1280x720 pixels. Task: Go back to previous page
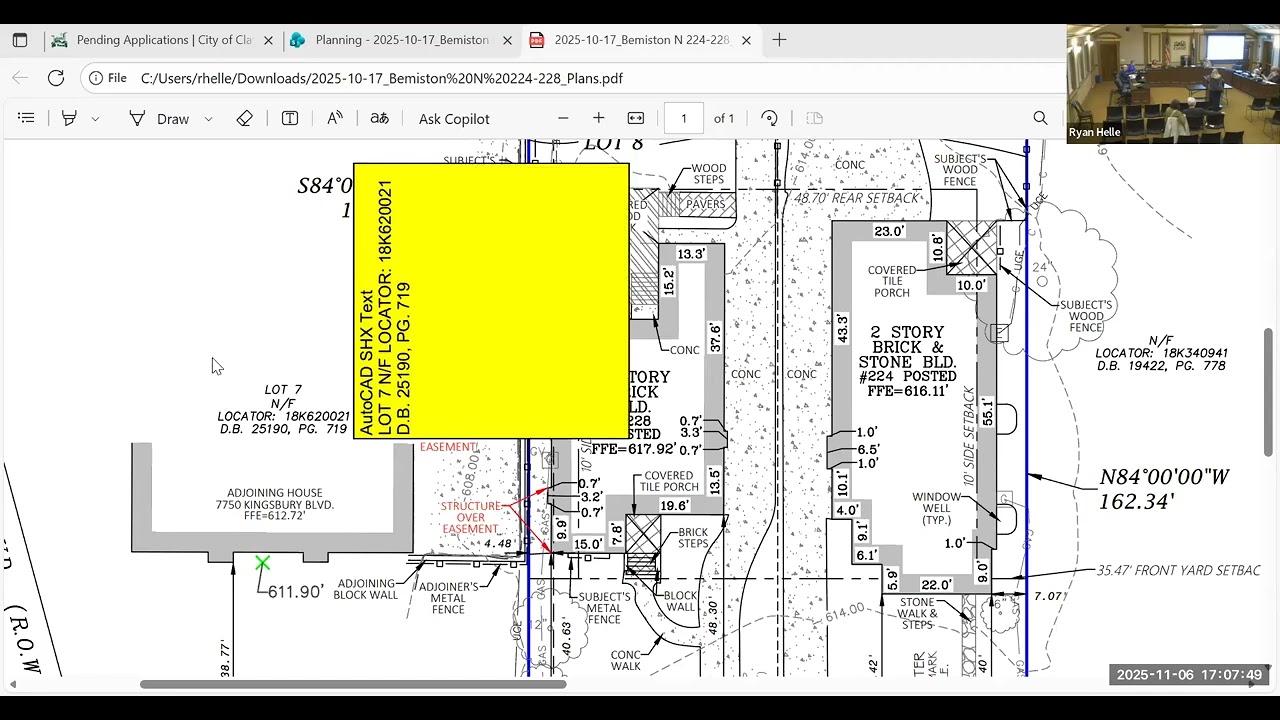[x=20, y=78]
